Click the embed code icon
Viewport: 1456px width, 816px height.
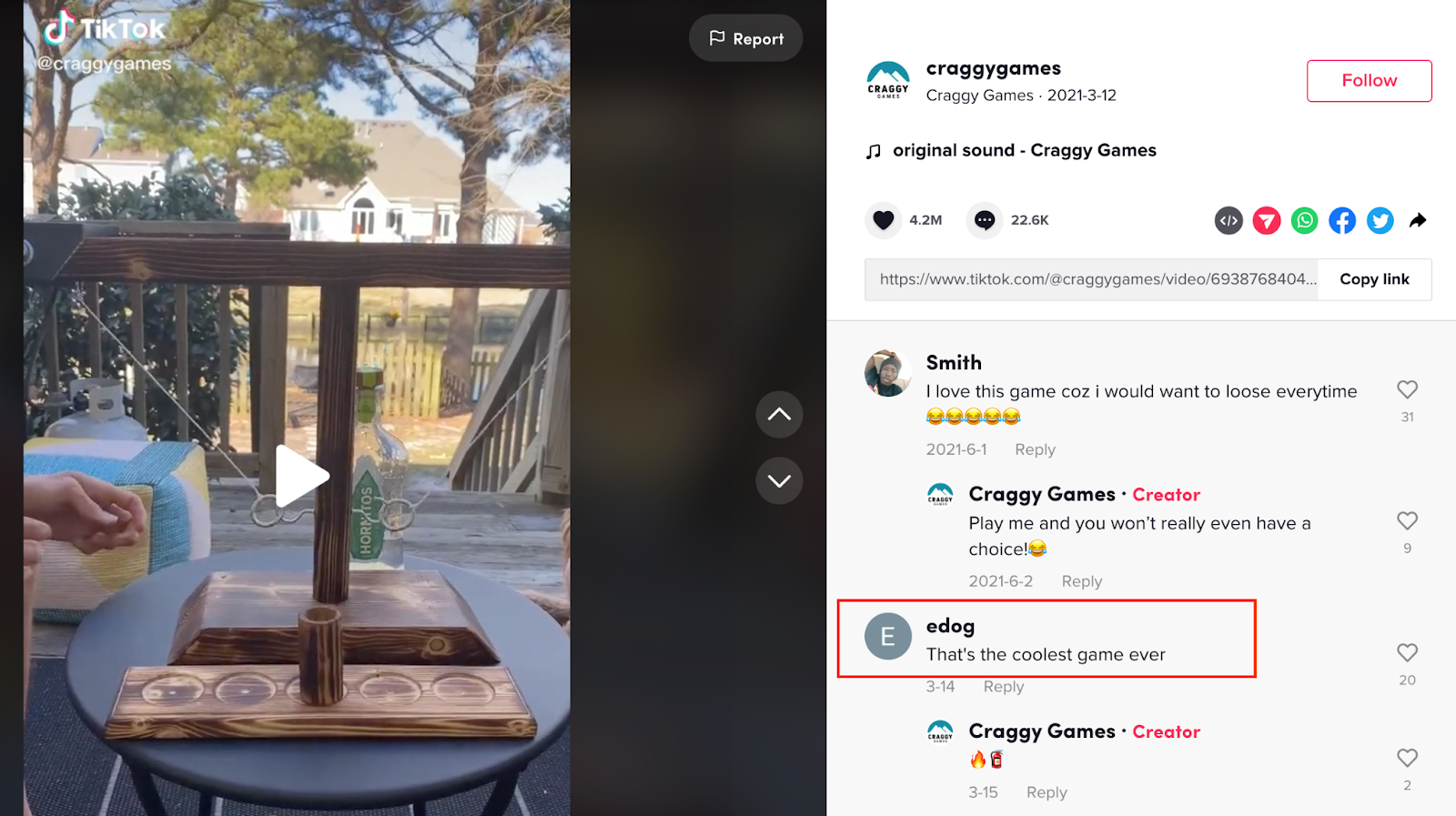pos(1228,220)
